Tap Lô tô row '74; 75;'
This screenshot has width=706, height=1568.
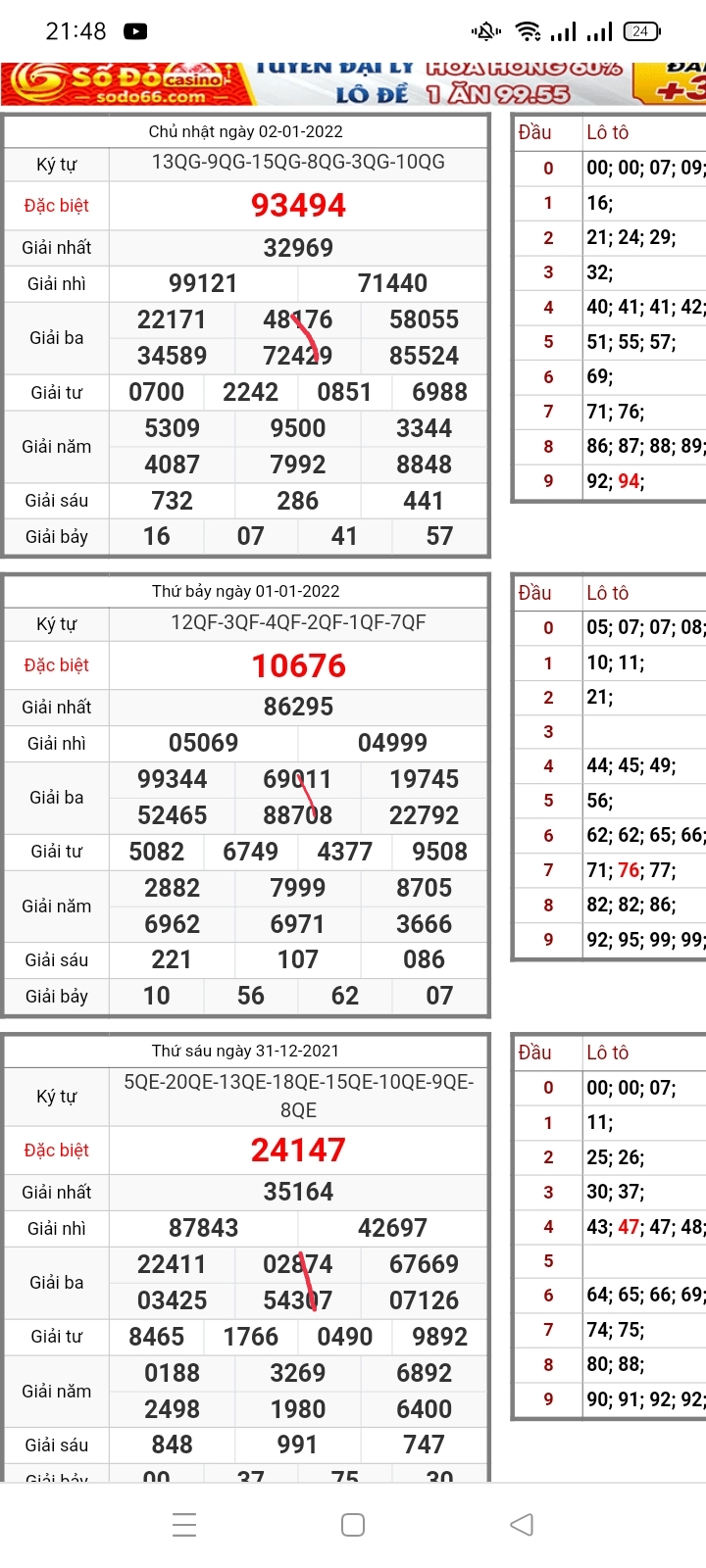615,1330
